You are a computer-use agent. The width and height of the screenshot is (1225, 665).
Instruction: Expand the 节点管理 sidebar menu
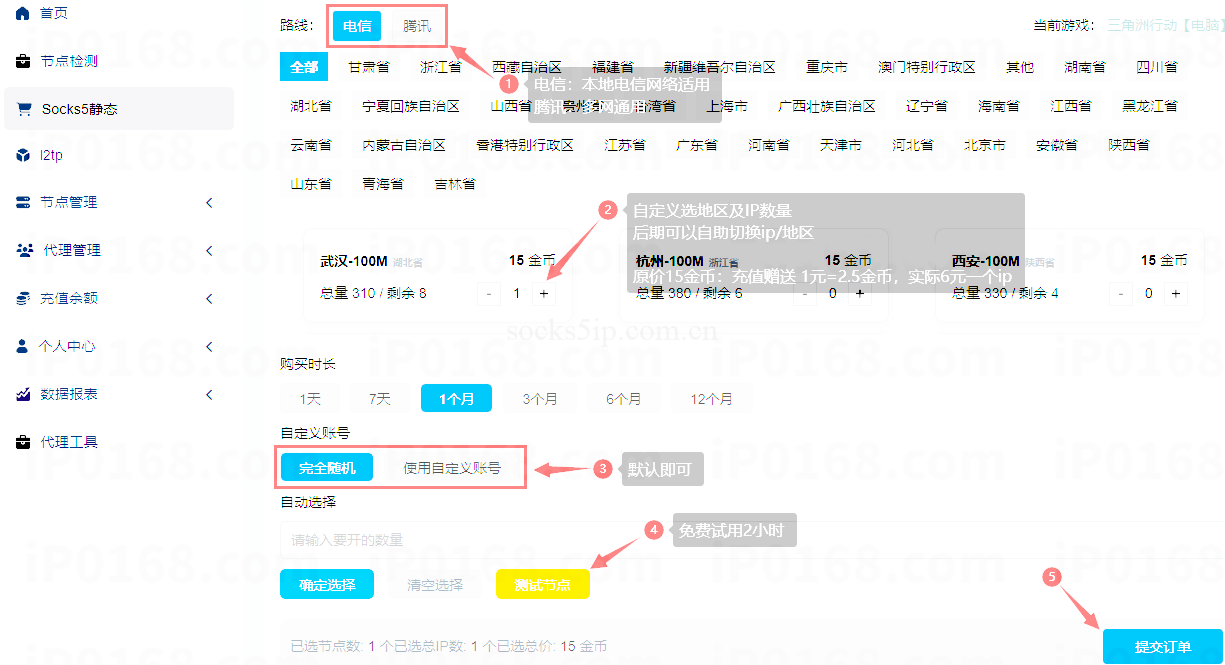[x=210, y=203]
